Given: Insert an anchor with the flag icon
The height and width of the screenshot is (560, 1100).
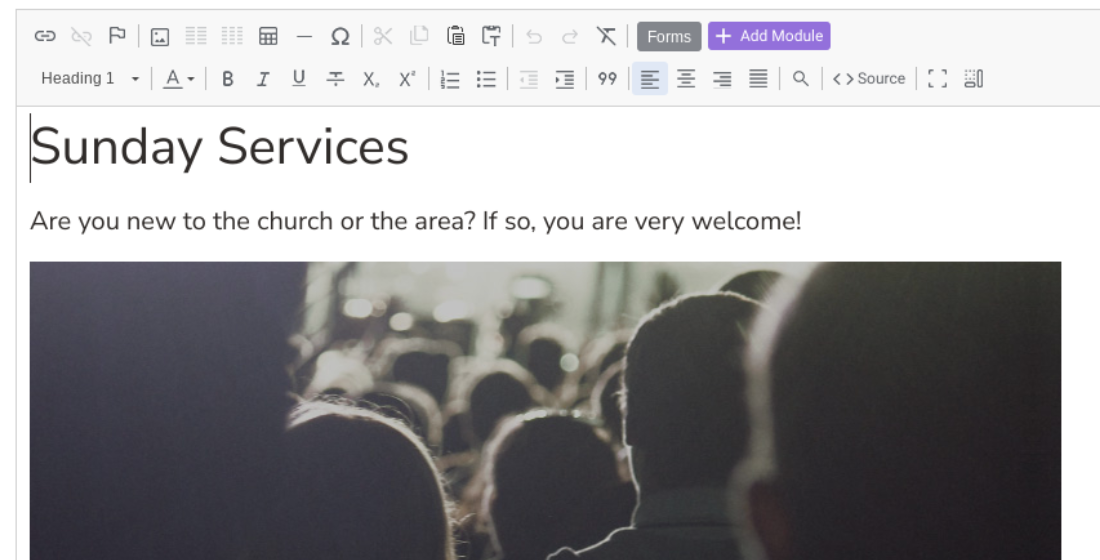Looking at the screenshot, I should pos(117,36).
